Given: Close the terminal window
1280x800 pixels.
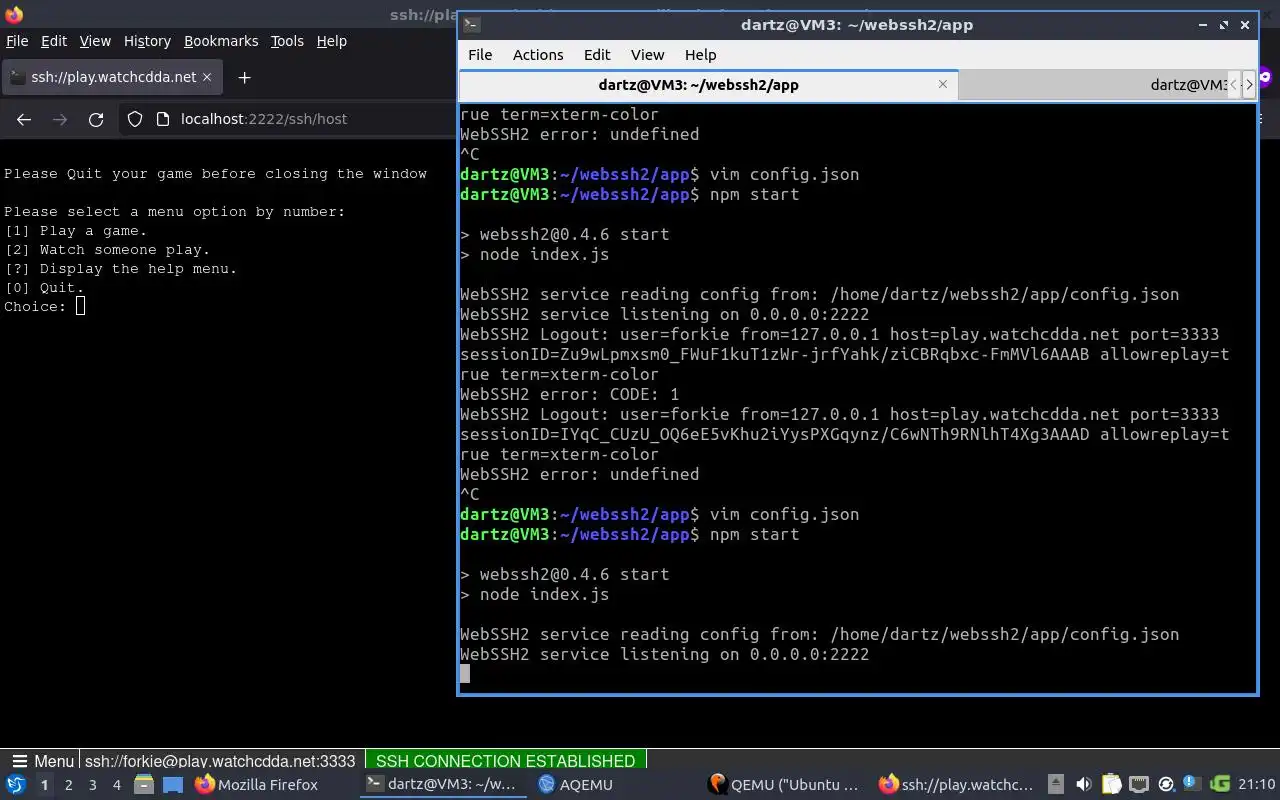Looking at the screenshot, I should 1245,25.
